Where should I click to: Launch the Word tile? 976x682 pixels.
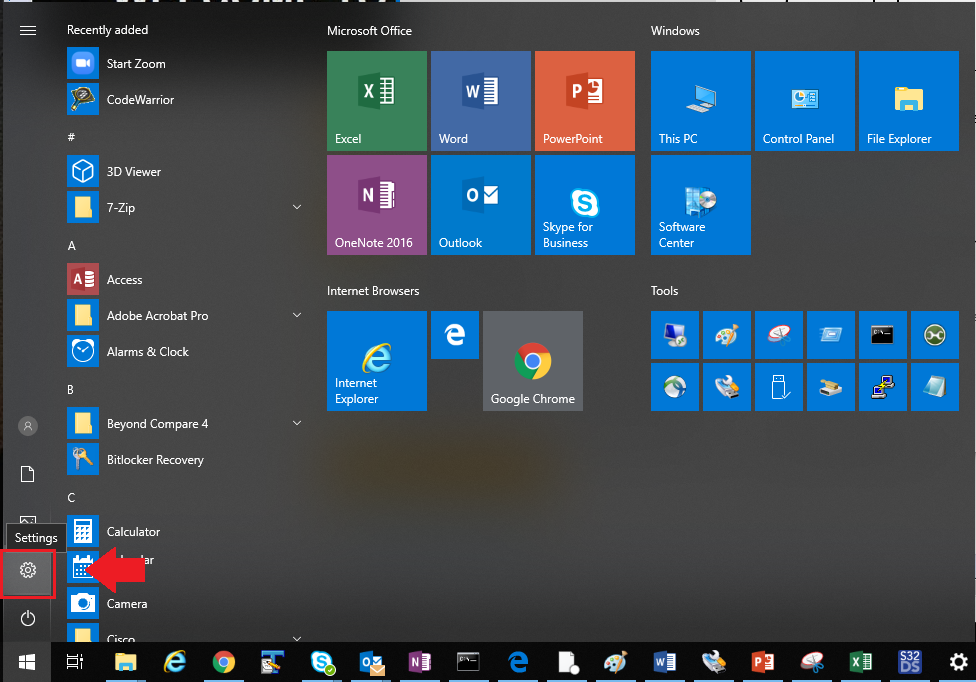[x=481, y=101]
